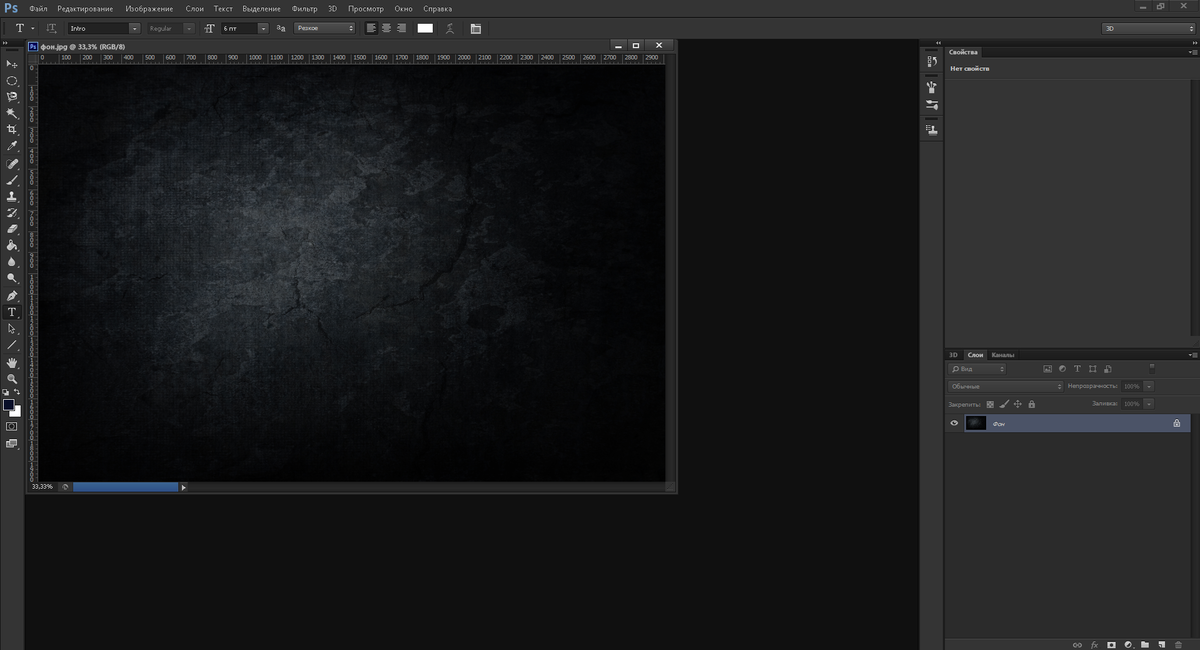Toggle lock transparent pixels
Screen dimensions: 1200x650
click(990, 404)
